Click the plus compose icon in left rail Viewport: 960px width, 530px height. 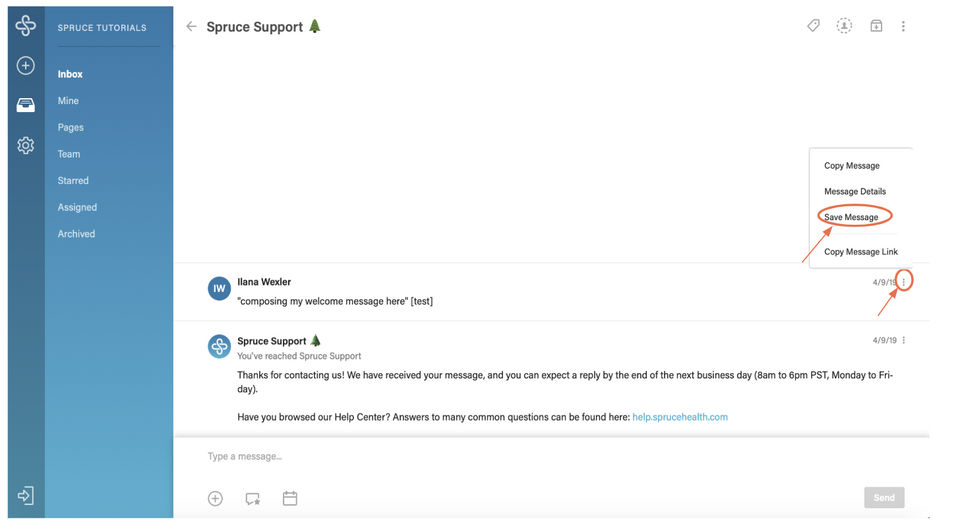point(26,66)
